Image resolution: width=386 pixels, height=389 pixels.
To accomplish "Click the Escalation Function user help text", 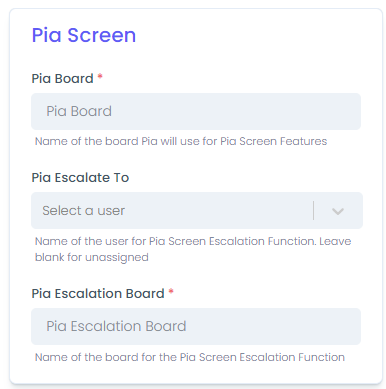I will point(193,241).
